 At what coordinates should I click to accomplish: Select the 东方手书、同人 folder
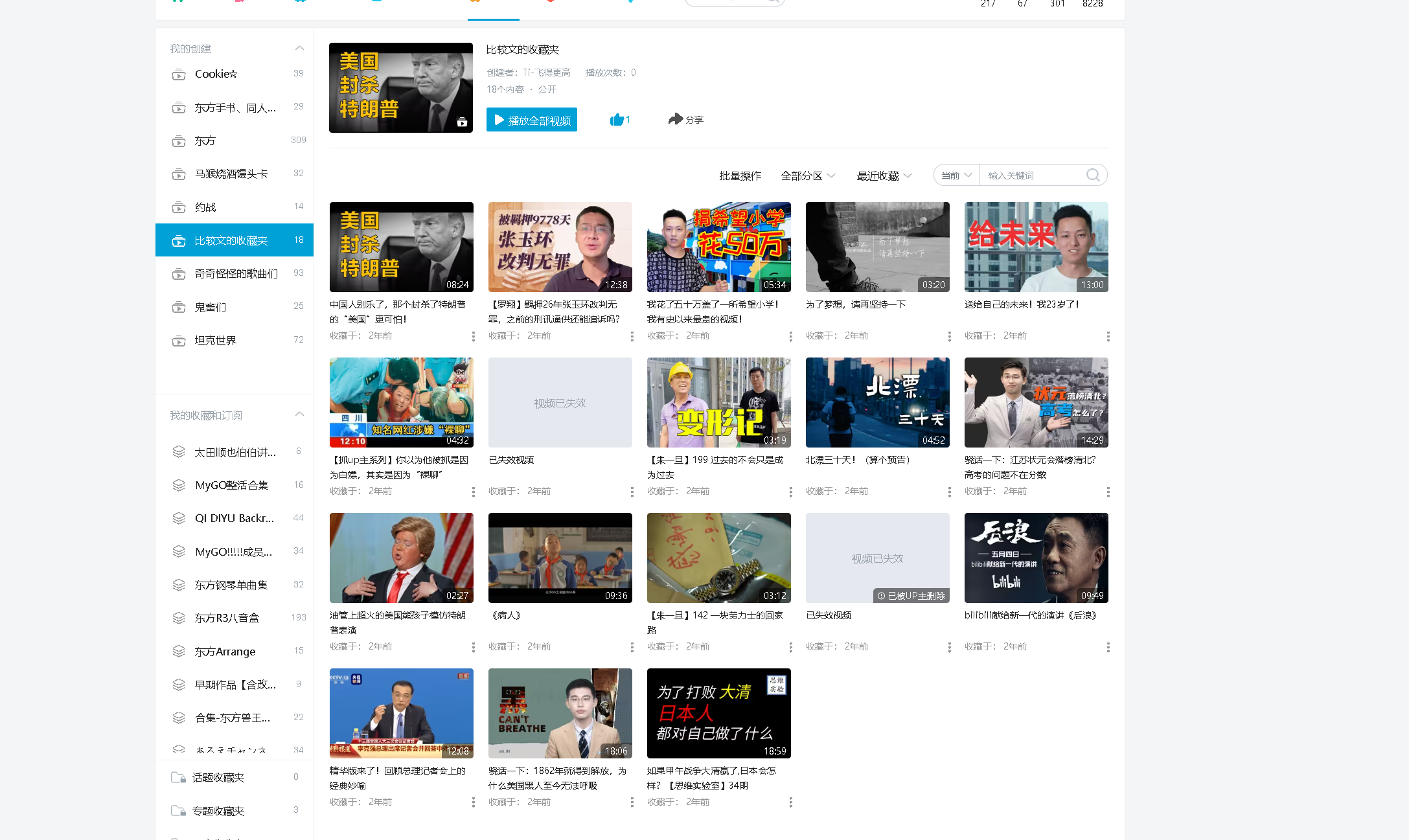235,108
